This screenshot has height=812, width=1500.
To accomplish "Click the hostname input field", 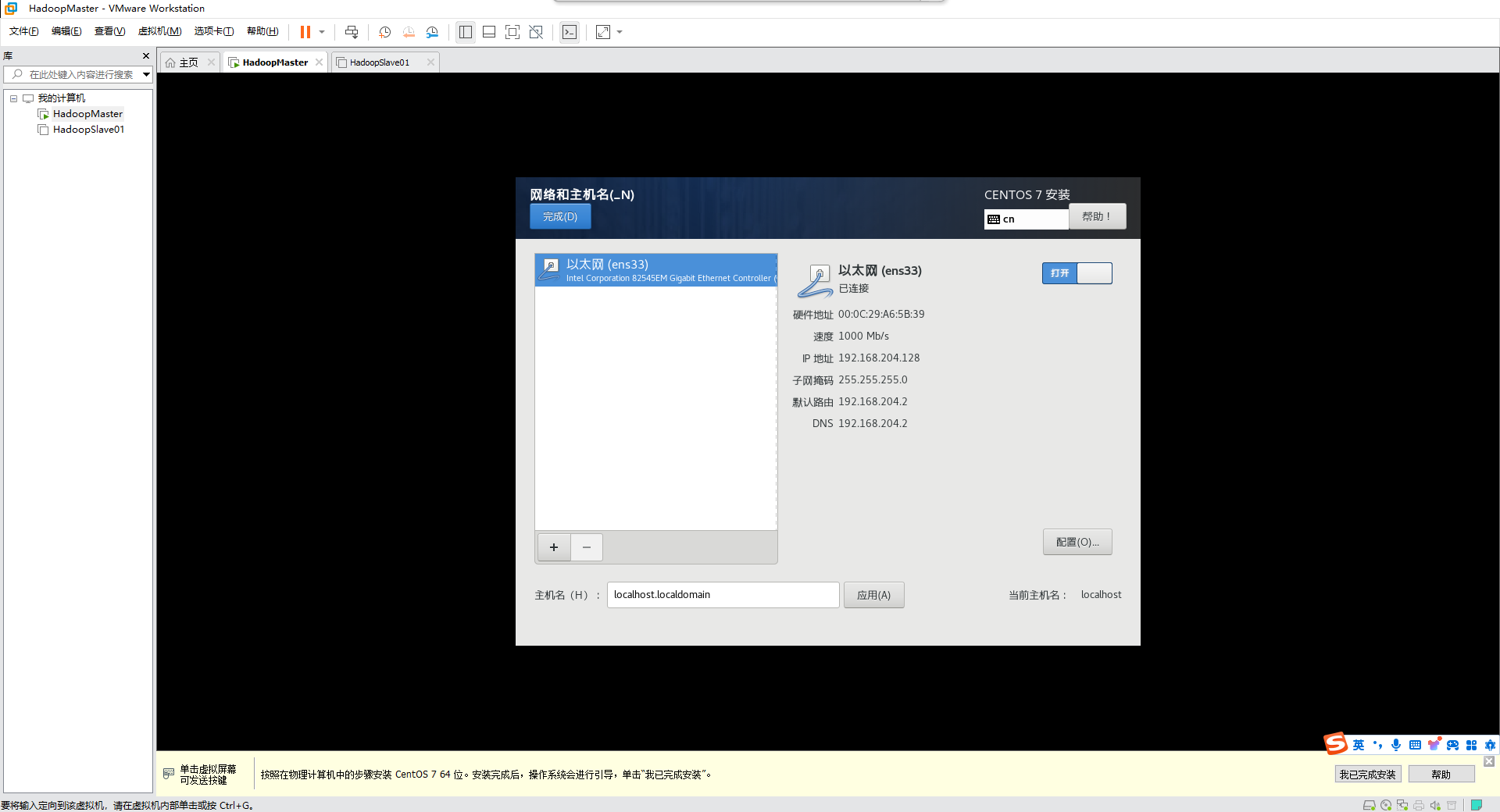I will (x=723, y=595).
